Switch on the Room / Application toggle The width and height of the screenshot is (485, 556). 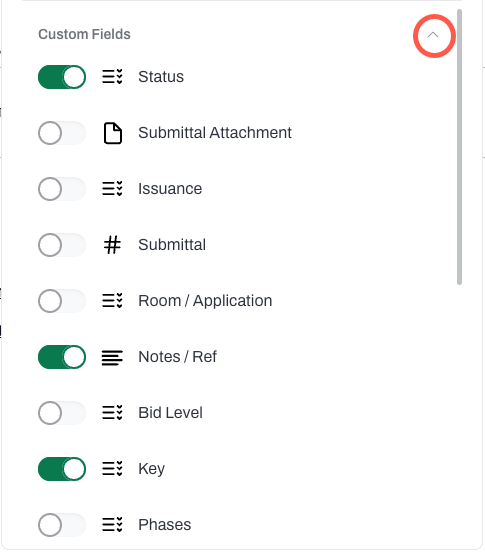pos(62,301)
